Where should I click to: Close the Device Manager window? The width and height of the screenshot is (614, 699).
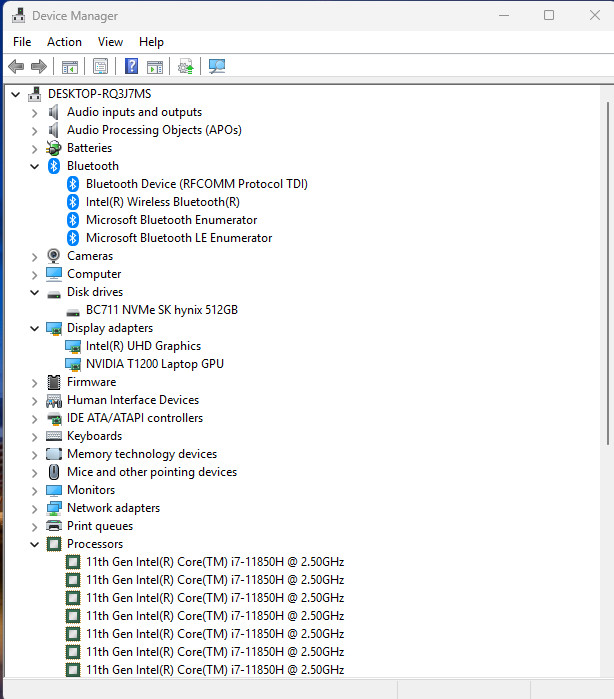[594, 16]
